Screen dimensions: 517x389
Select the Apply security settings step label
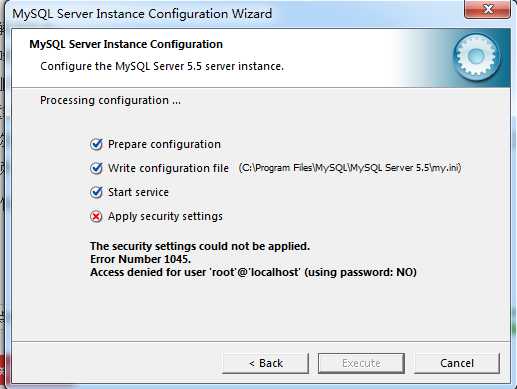[x=165, y=217]
